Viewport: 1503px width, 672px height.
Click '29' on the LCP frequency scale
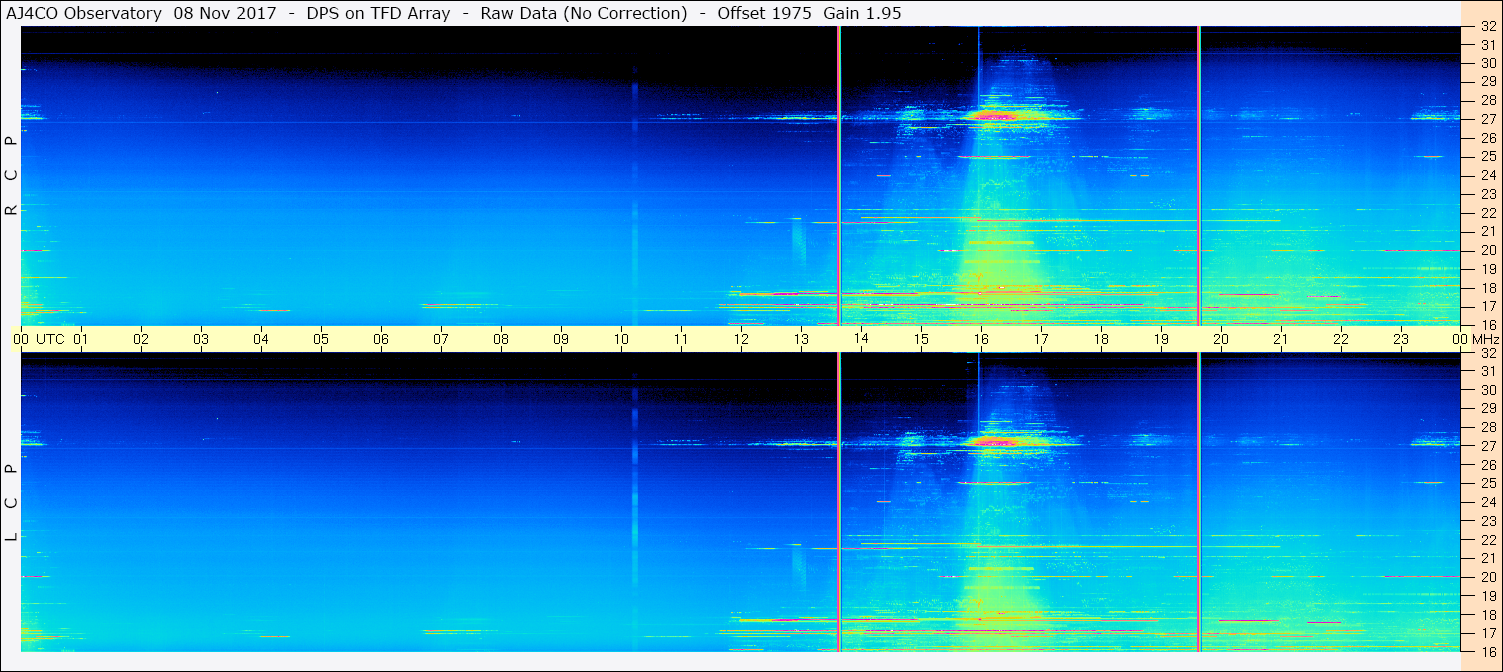(x=1487, y=409)
